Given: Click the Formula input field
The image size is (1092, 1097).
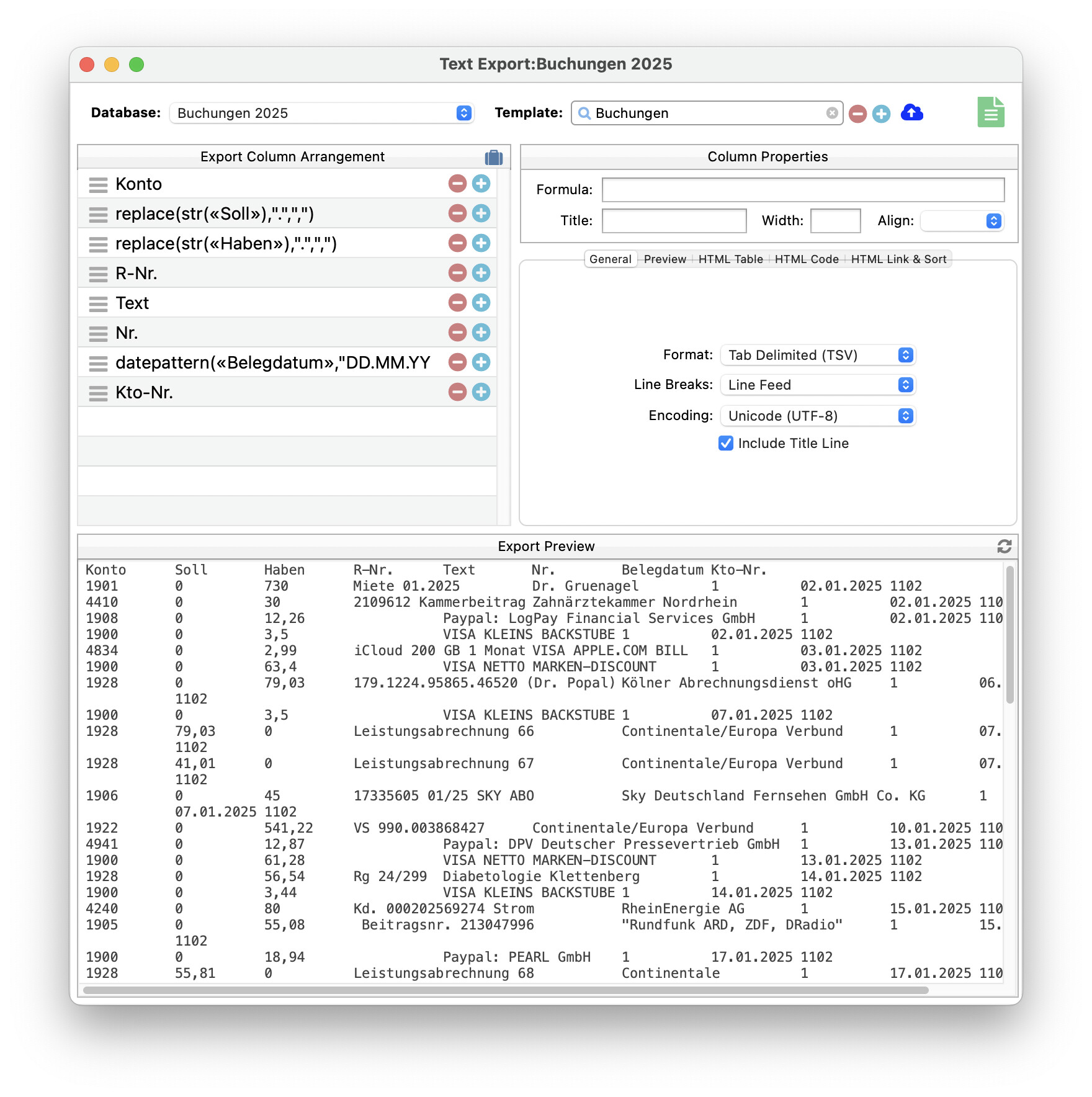Looking at the screenshot, I should (803, 190).
